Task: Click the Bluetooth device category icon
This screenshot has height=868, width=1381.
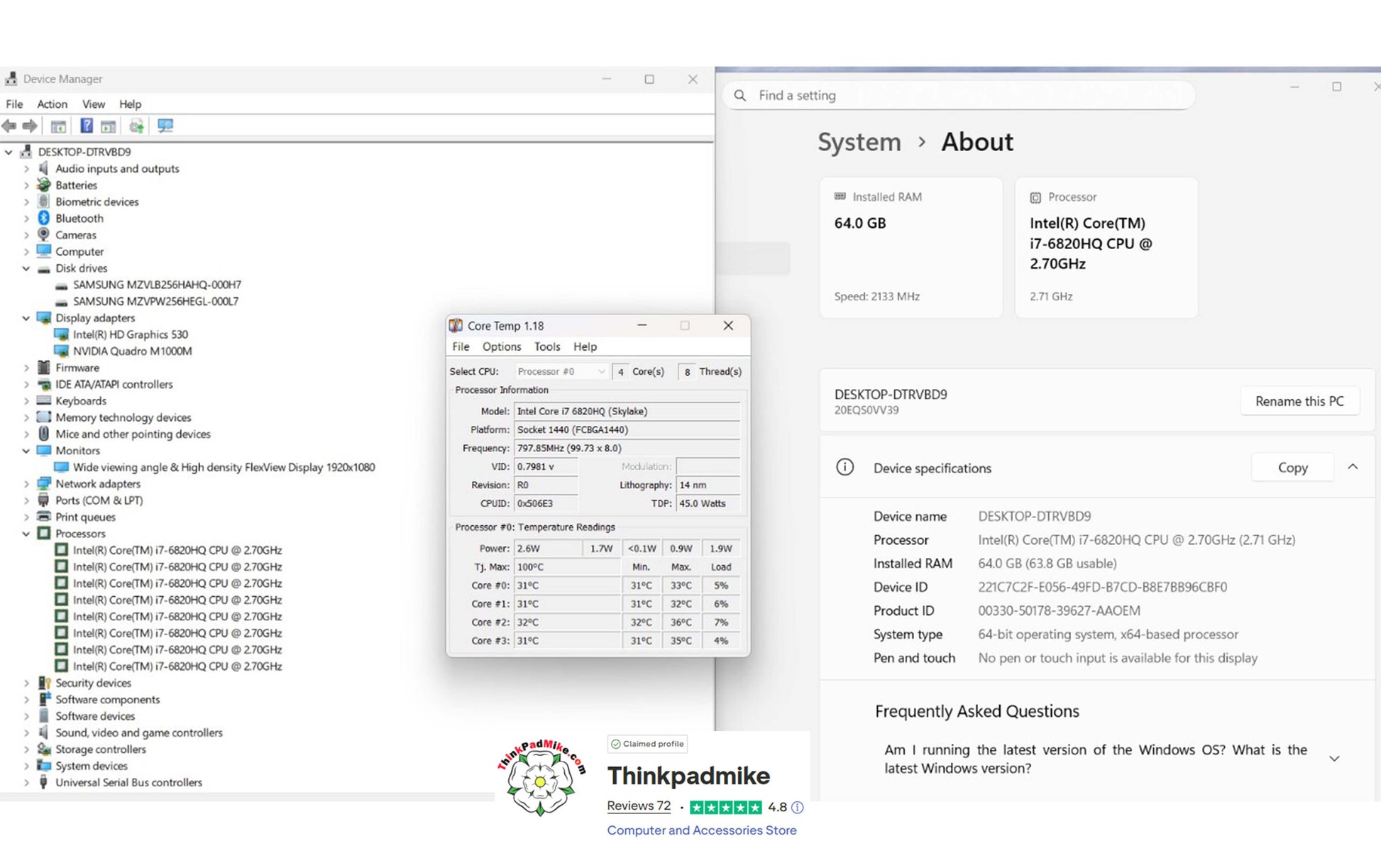Action: tap(44, 218)
